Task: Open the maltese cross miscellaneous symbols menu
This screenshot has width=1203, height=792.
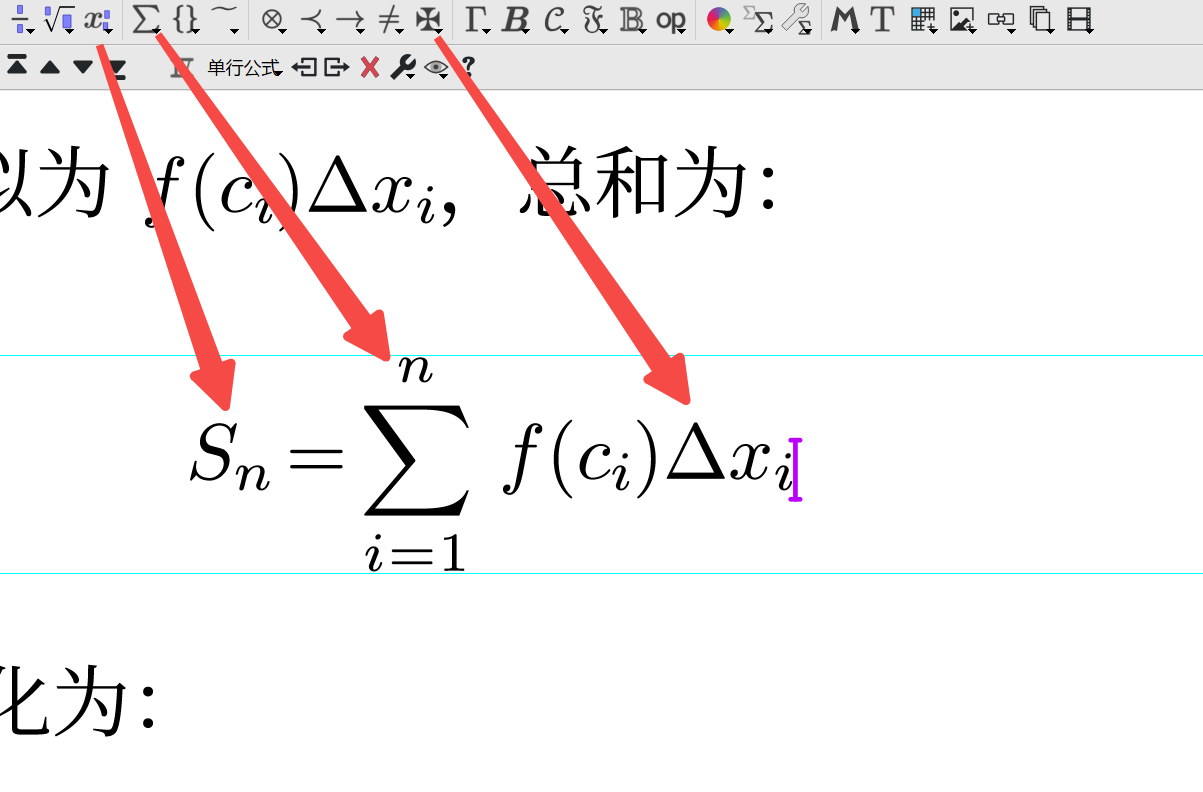Action: [427, 19]
